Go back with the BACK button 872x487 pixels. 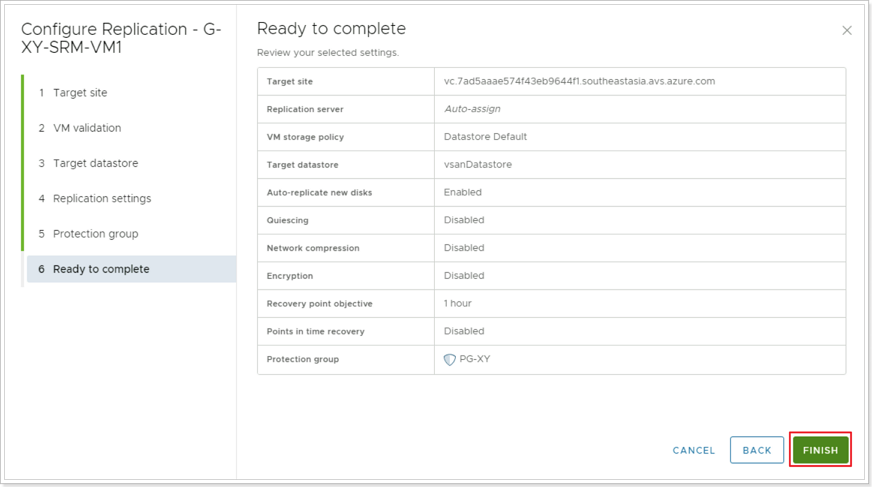(756, 450)
